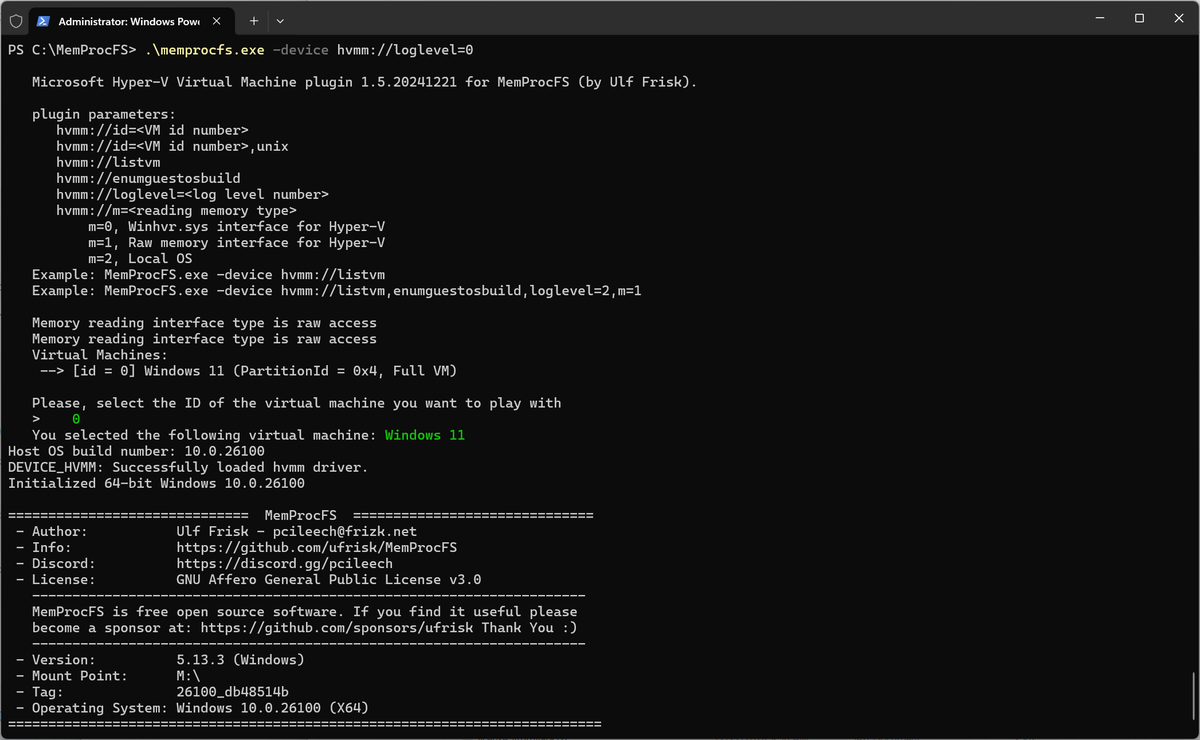
Task: Expand the new tab profile dropdown
Action: [x=280, y=20]
